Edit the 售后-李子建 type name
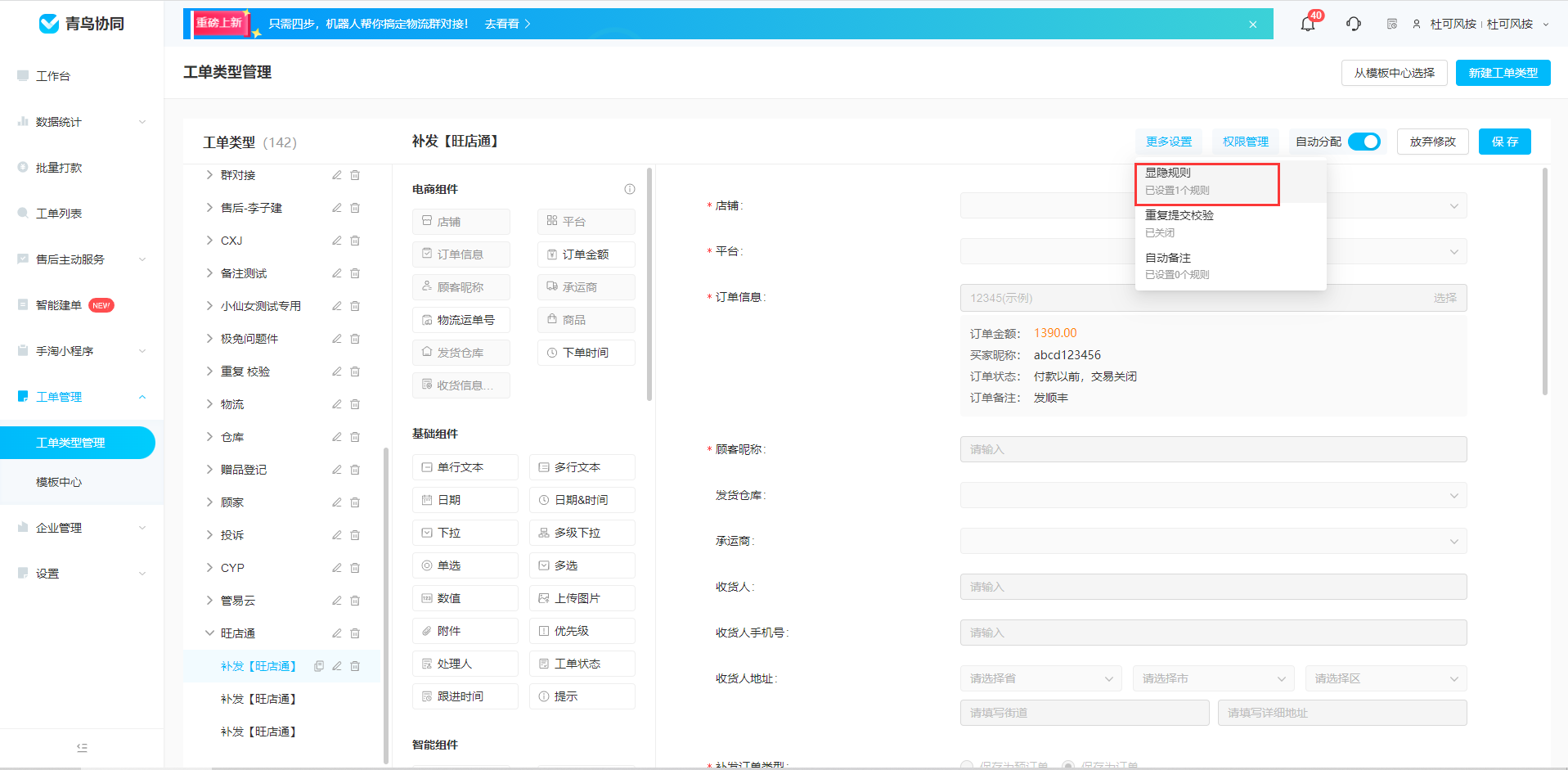Viewport: 1568px width, 770px height. point(336,208)
